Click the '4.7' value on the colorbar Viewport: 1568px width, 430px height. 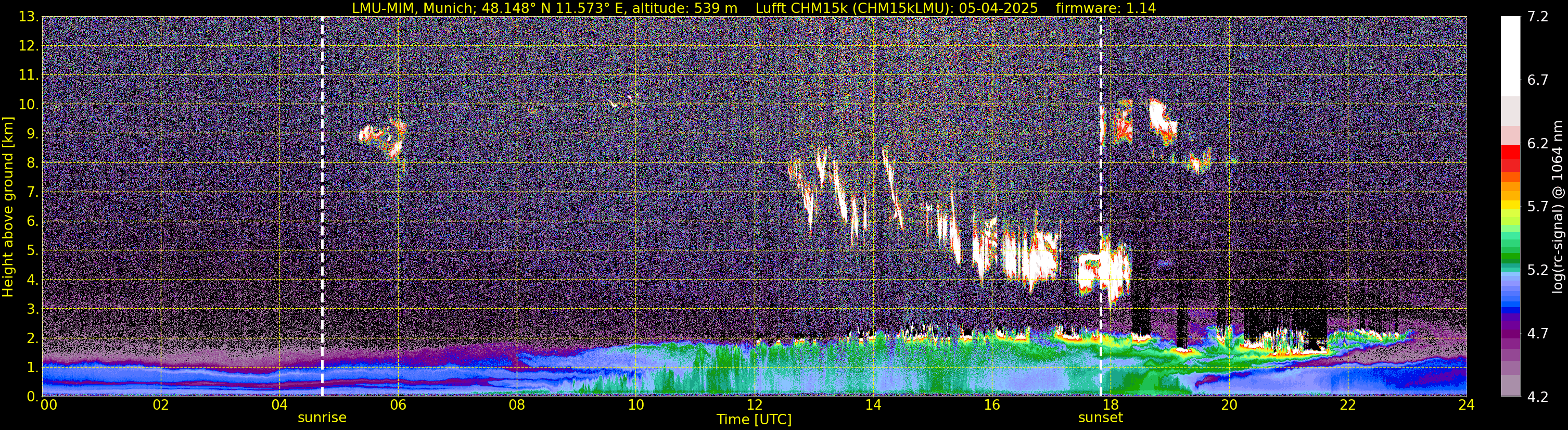(1538, 333)
